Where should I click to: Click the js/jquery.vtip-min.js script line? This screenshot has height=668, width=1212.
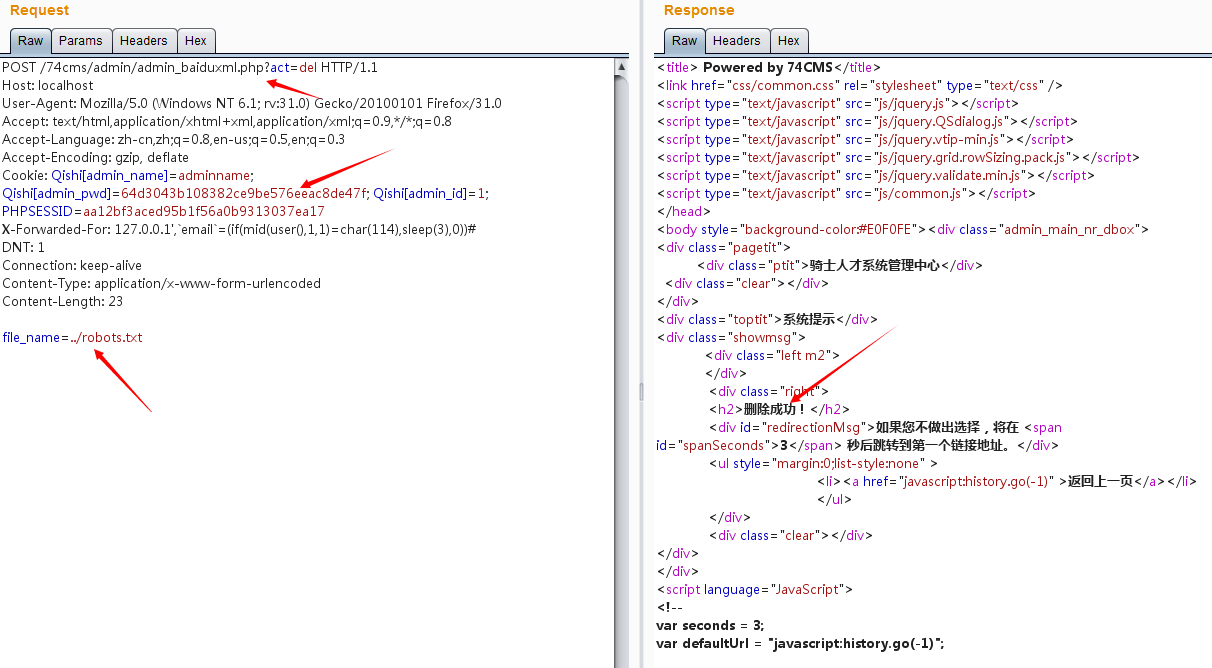[866, 139]
